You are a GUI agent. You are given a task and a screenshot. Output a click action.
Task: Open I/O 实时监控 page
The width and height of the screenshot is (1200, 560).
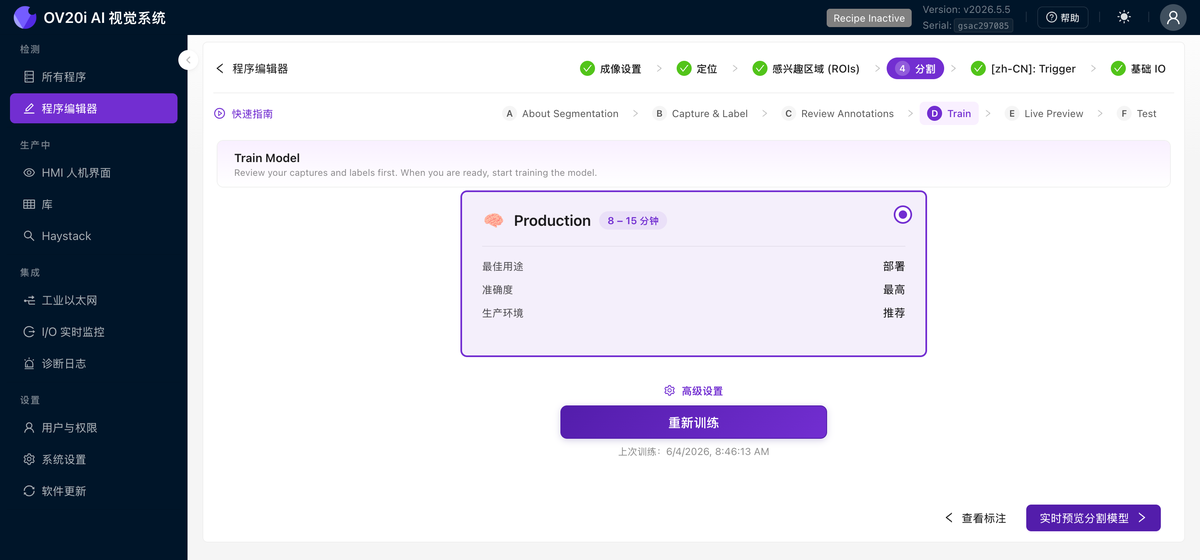[94, 332]
